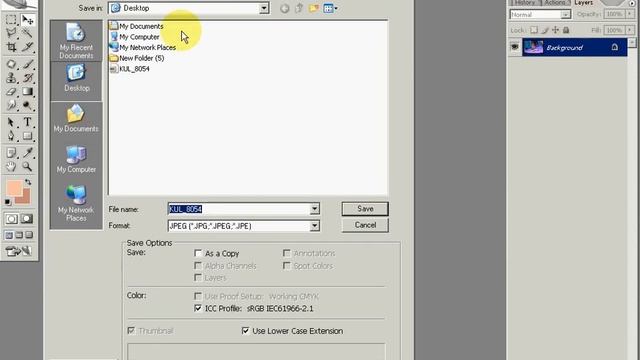Screen dimensions: 640x360
Task: Select the Type tool
Action: pos(27,122)
